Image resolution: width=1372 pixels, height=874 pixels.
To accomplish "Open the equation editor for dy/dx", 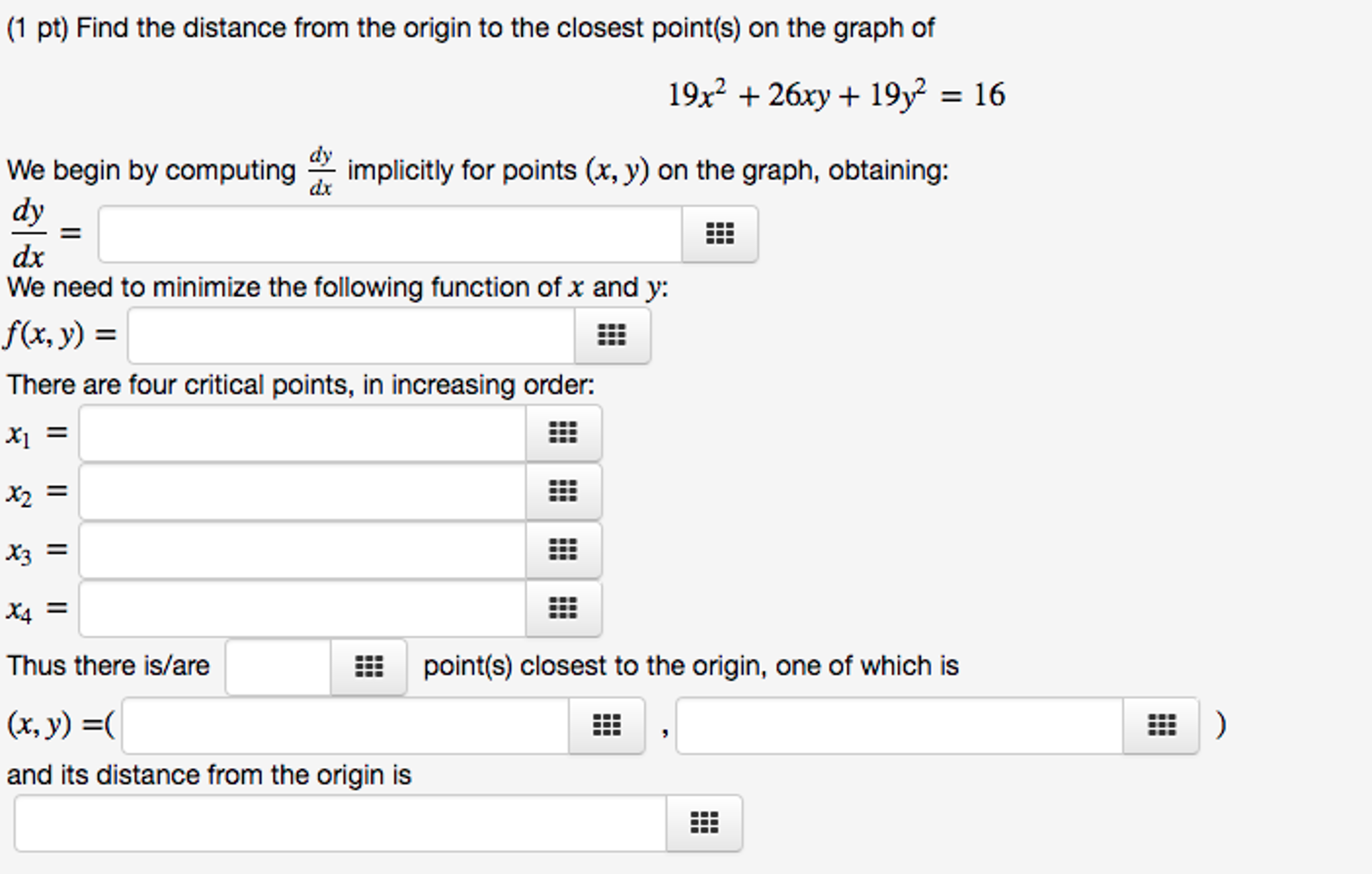I will point(719,233).
